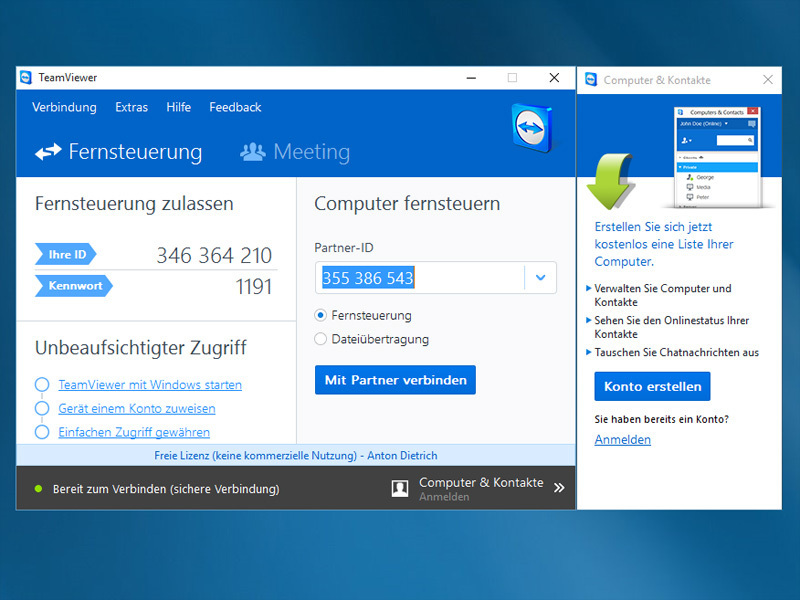Expand Computer & Kontakte with double chevron
Screen dimensions: 800x600
[x=559, y=488]
